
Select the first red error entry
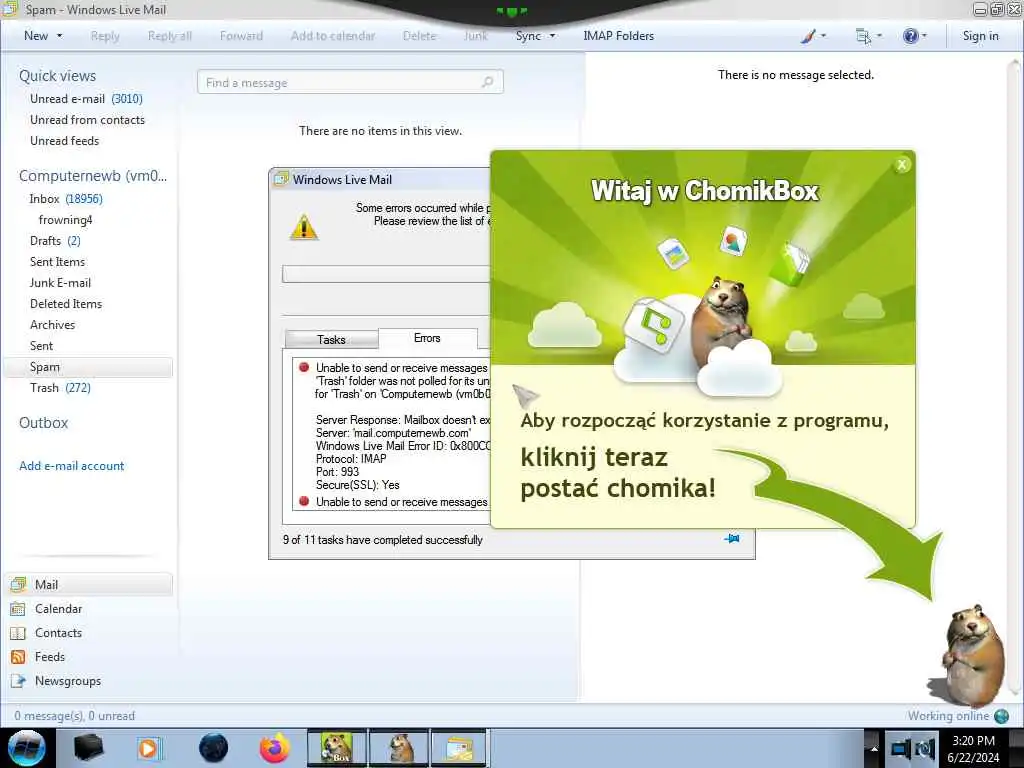[304, 367]
